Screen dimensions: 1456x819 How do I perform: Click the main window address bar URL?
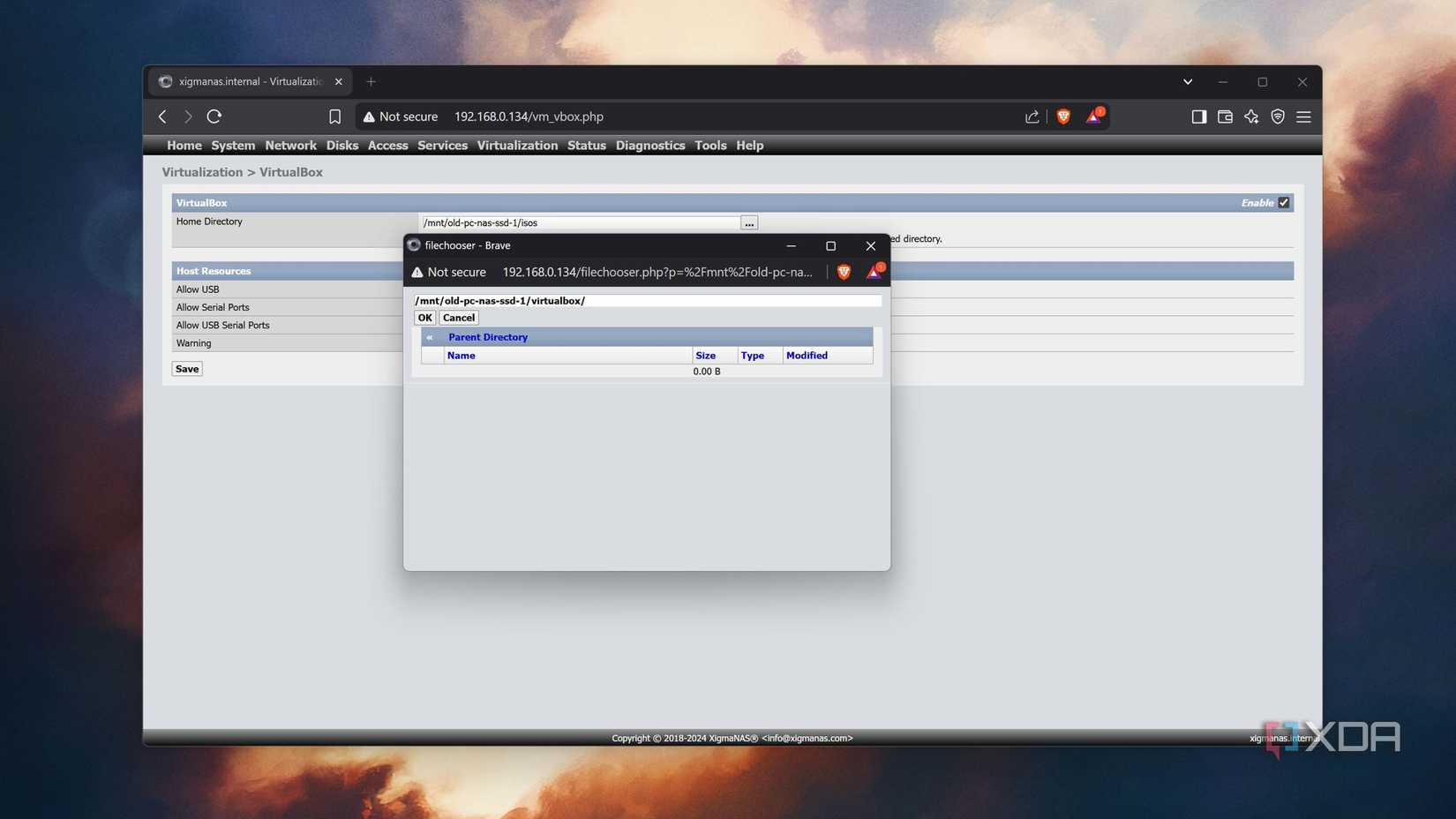[x=529, y=116]
